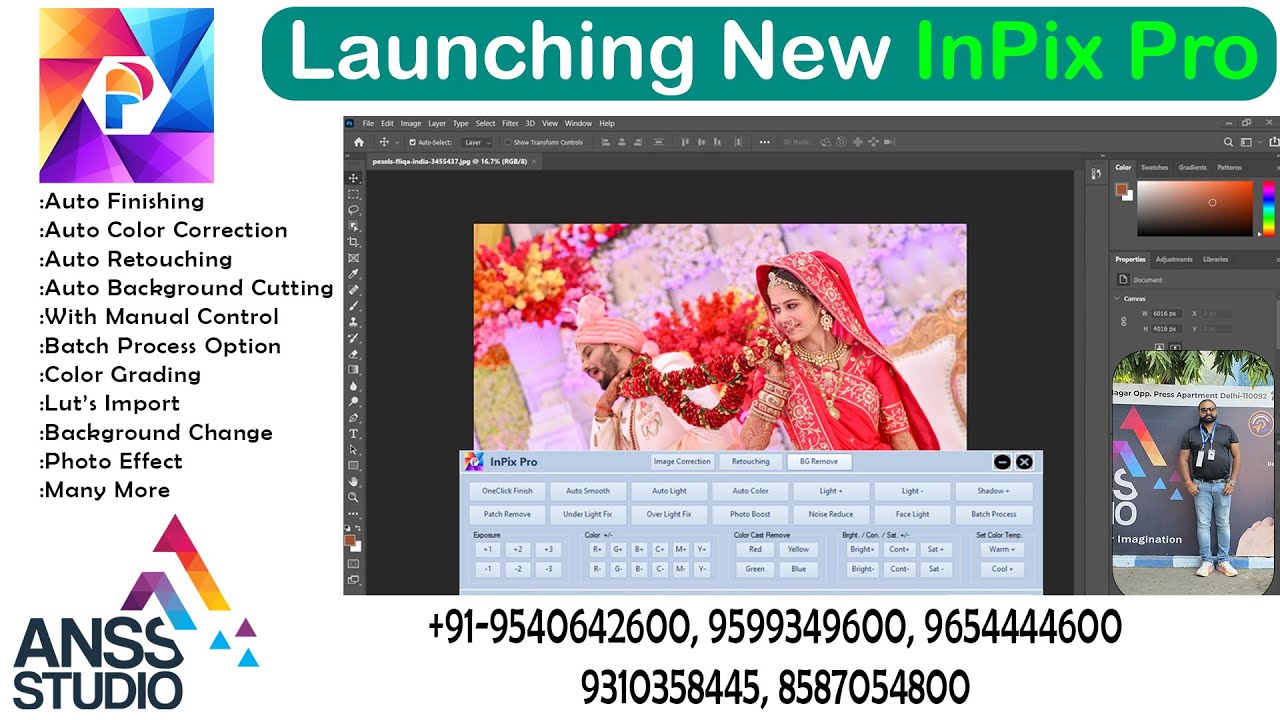
Task: Open the Image menu
Action: click(411, 123)
